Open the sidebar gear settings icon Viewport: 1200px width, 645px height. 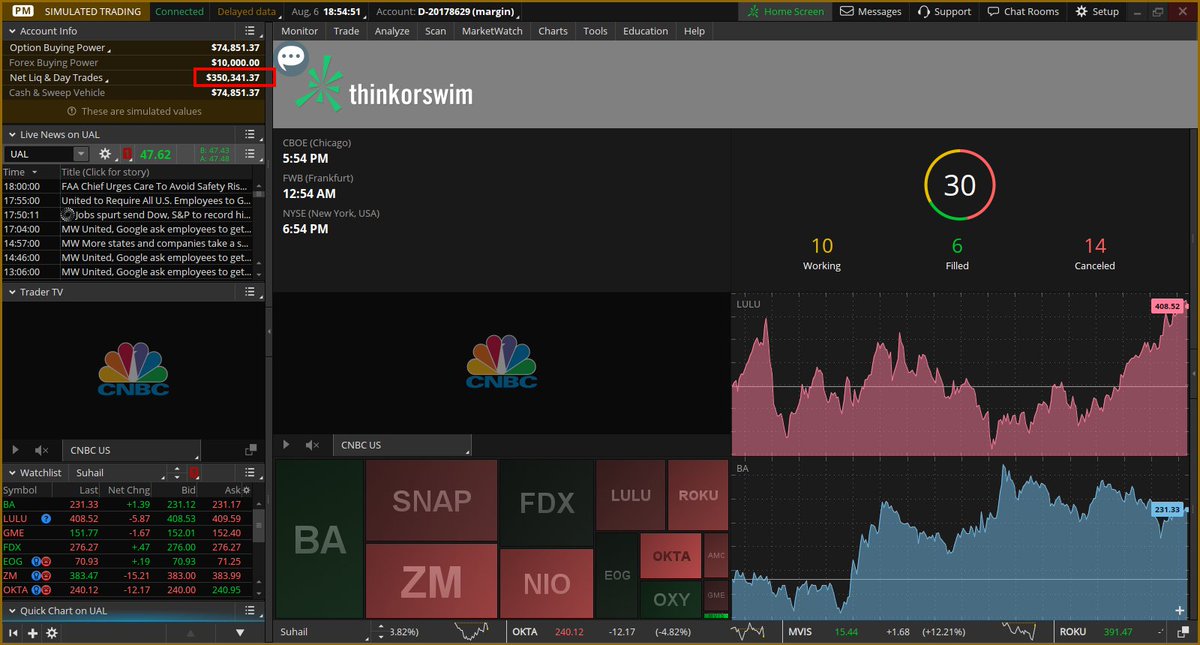click(x=52, y=633)
